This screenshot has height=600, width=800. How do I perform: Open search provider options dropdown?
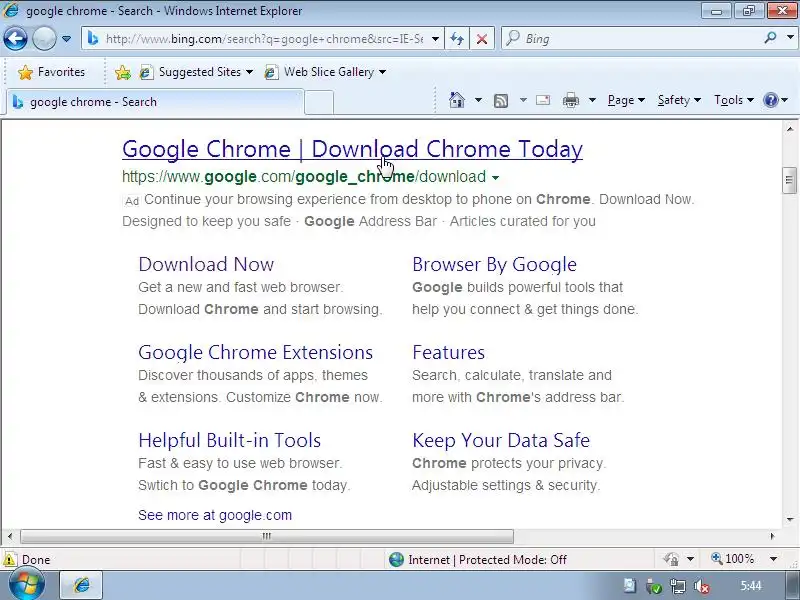[790, 38]
